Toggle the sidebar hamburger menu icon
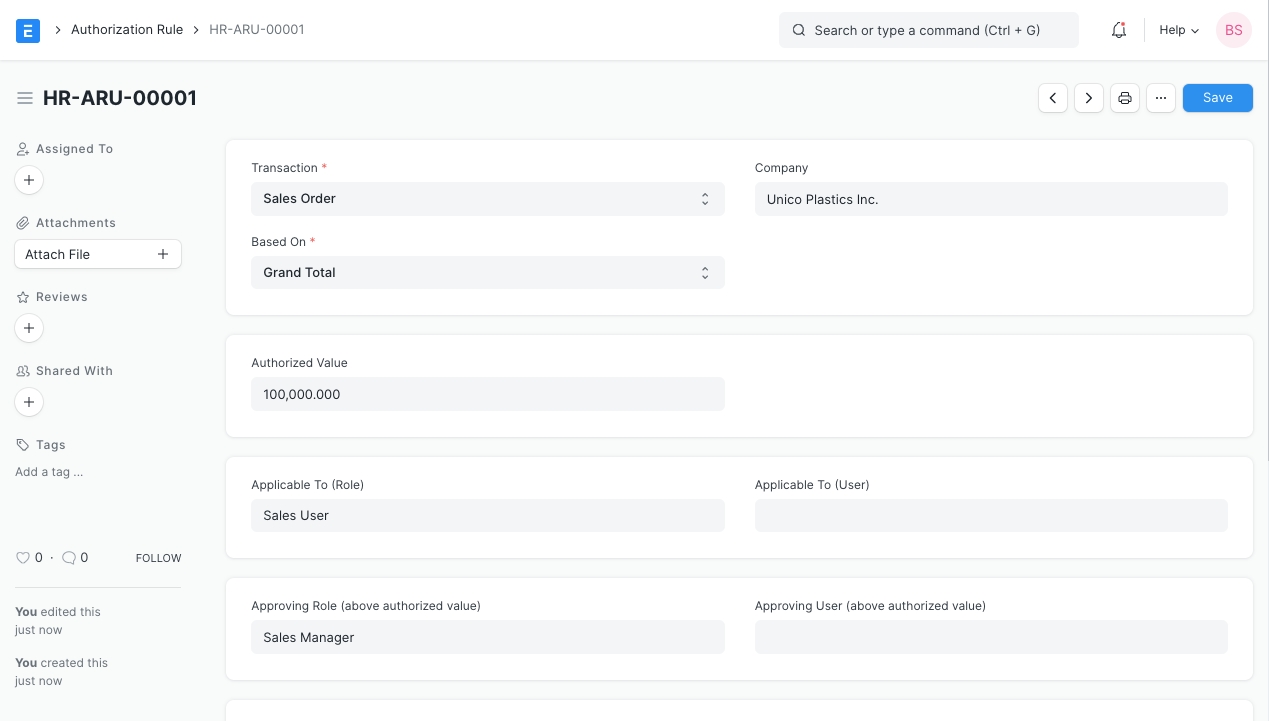This screenshot has height=721, width=1269. point(25,98)
